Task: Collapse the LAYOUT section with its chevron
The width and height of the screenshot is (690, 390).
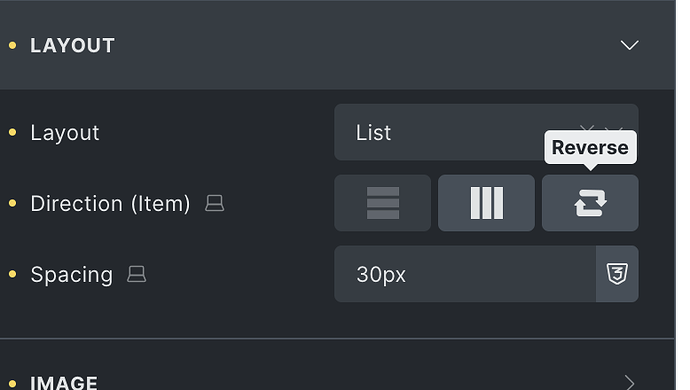Action: 629,45
